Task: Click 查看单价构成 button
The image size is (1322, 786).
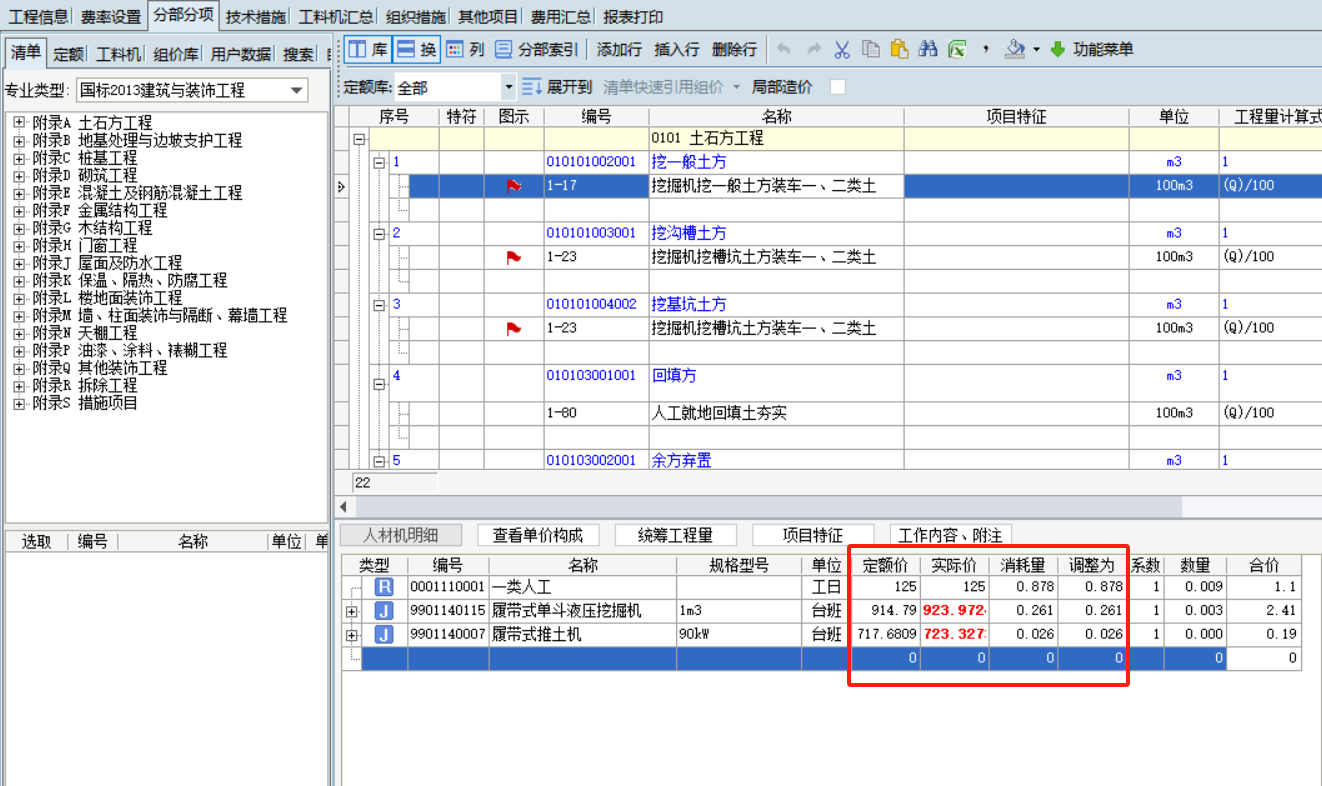Action: [537, 535]
